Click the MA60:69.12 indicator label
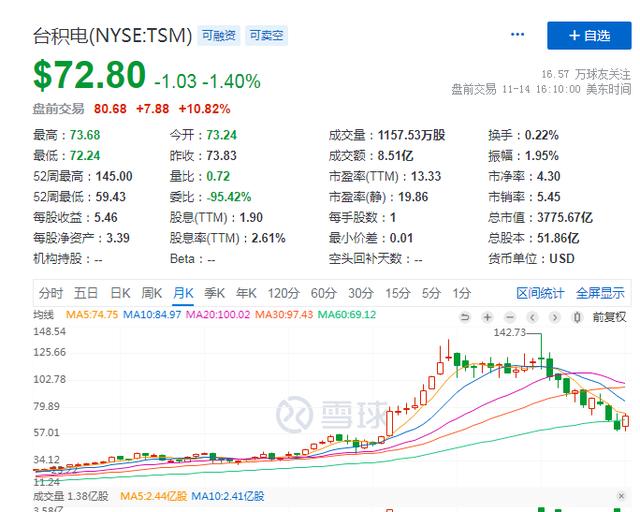The width and height of the screenshot is (640, 512). pyautogui.click(x=347, y=314)
